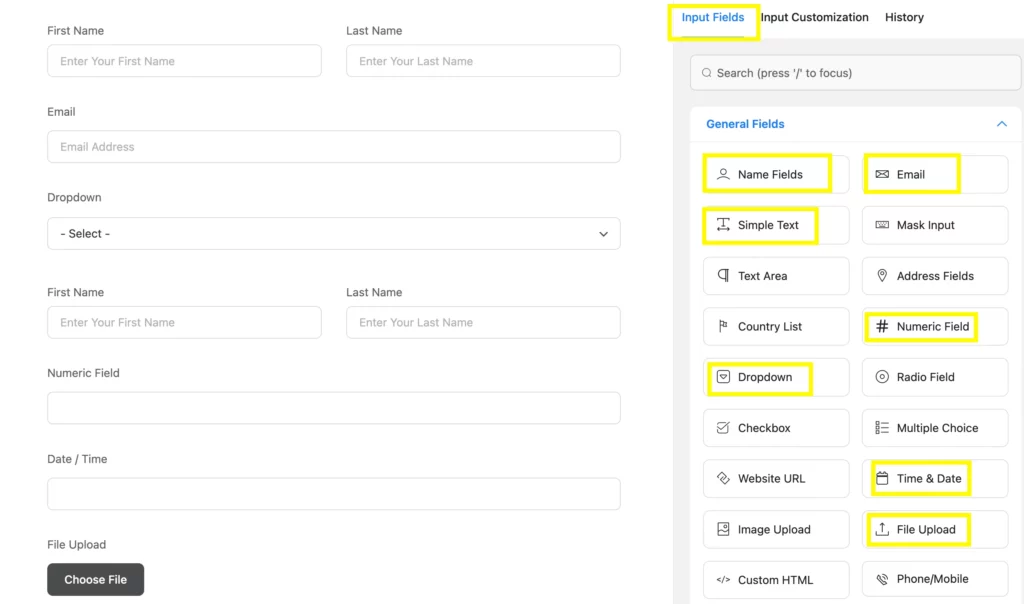The image size is (1024, 604).
Task: Add a Multiple Choice field
Action: click(x=934, y=427)
